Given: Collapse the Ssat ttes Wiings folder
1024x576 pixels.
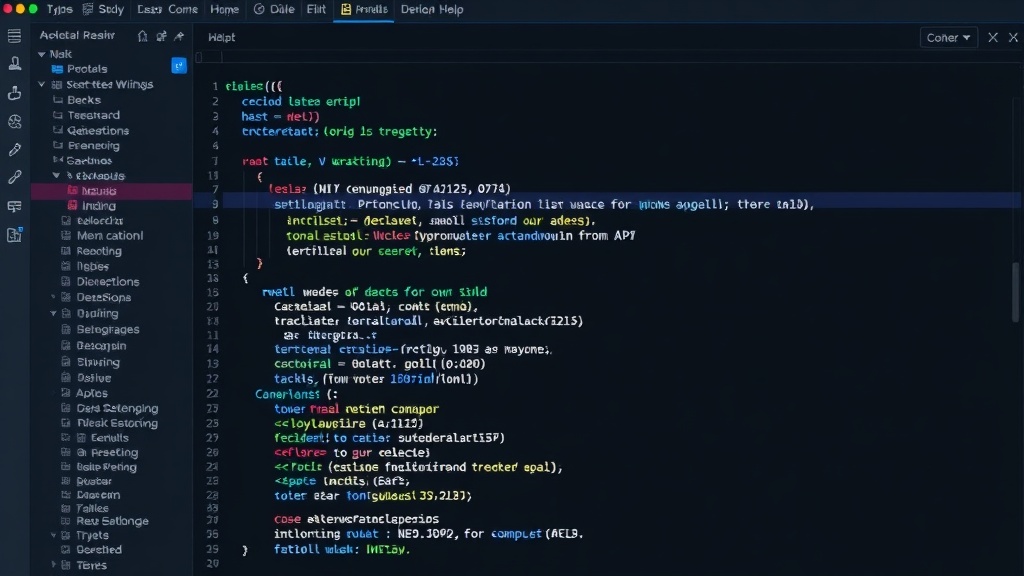Looking at the screenshot, I should [42, 84].
